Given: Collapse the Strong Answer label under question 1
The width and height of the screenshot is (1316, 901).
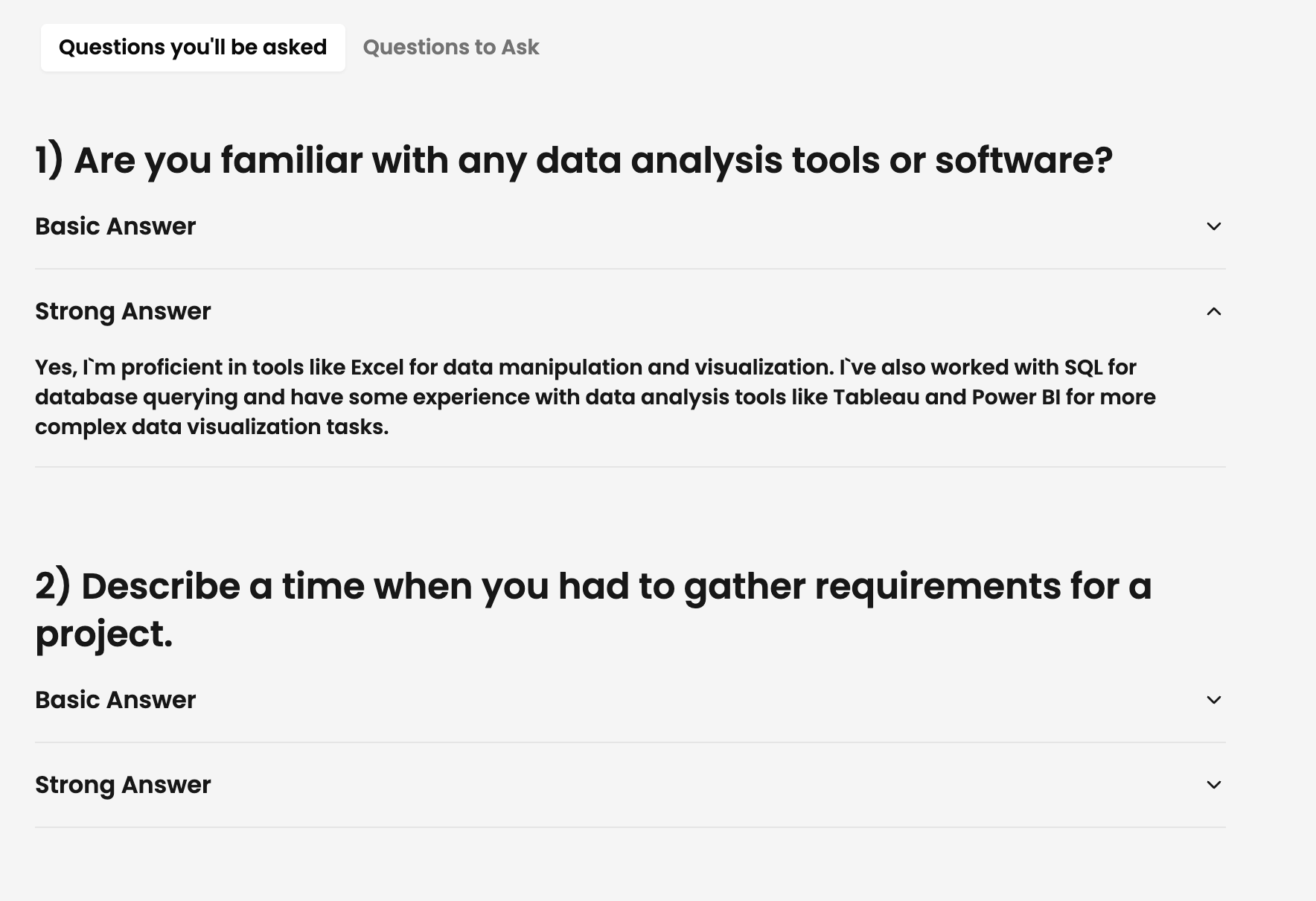Looking at the screenshot, I should tap(123, 311).
